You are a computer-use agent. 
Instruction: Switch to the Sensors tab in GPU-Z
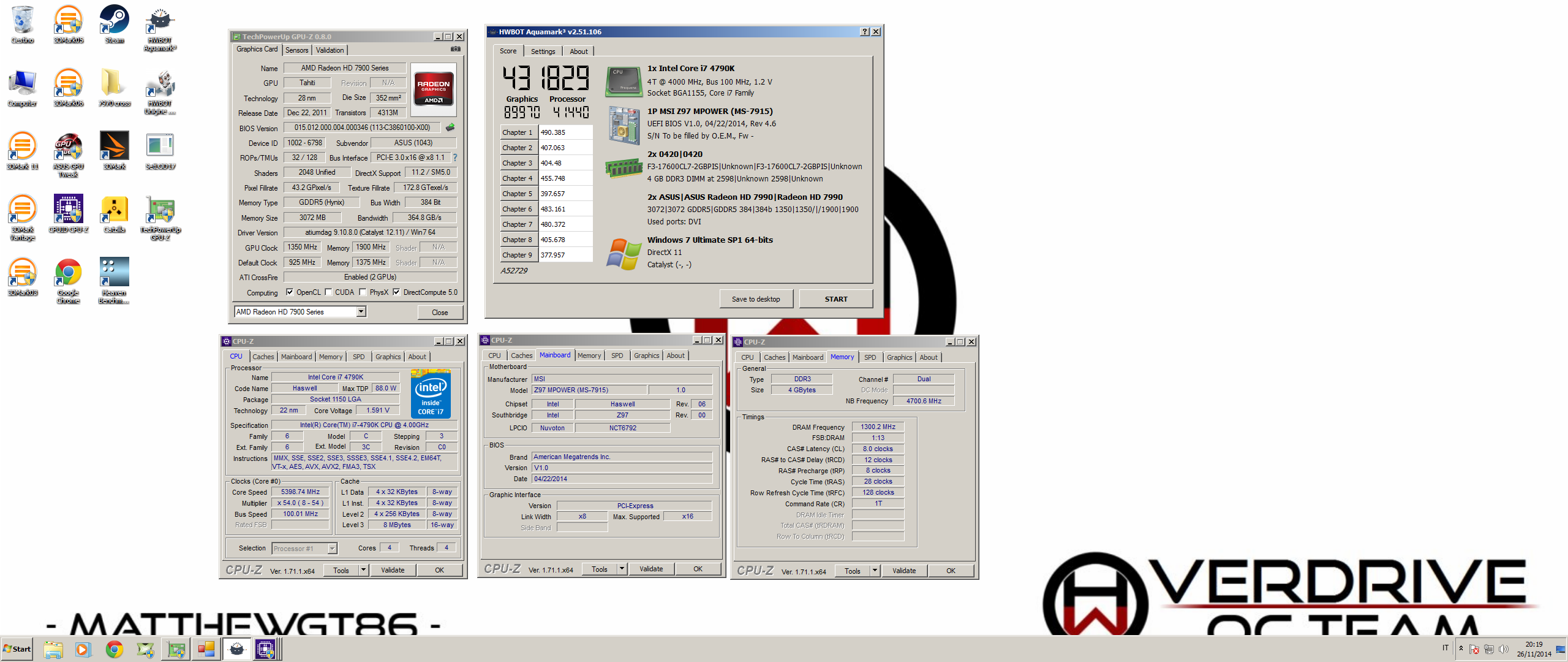(296, 50)
